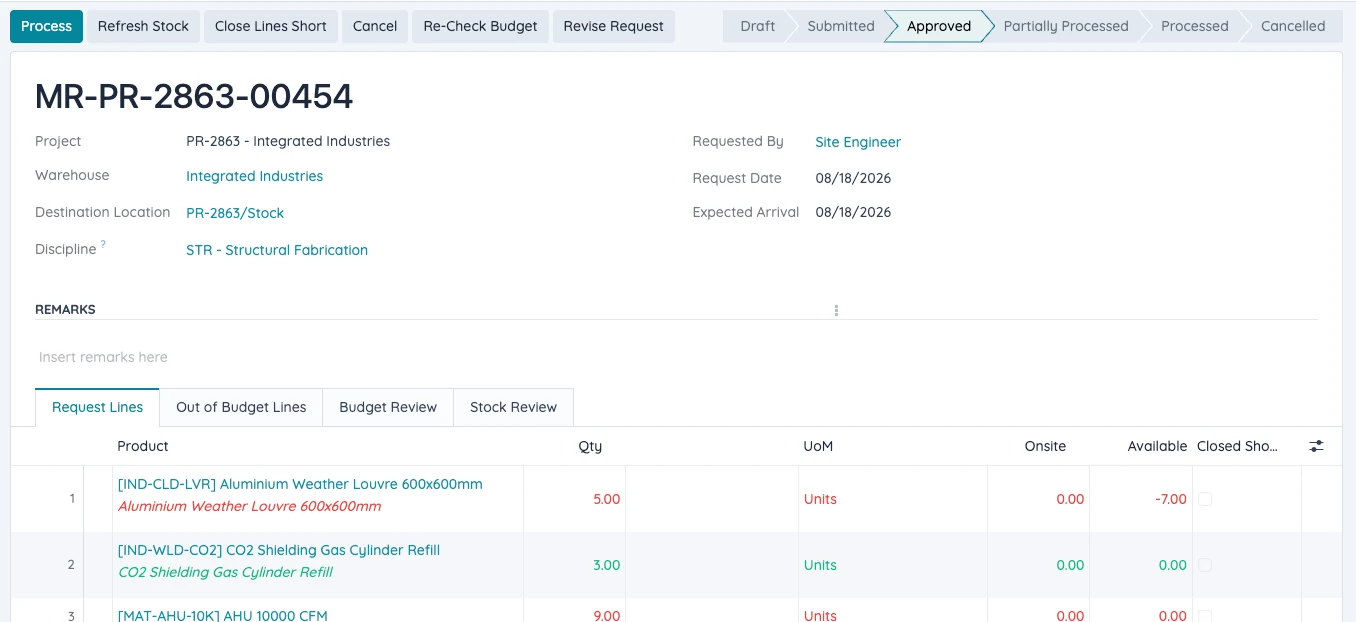Switch to the Stock Review tab
The width and height of the screenshot is (1356, 622).
[513, 407]
